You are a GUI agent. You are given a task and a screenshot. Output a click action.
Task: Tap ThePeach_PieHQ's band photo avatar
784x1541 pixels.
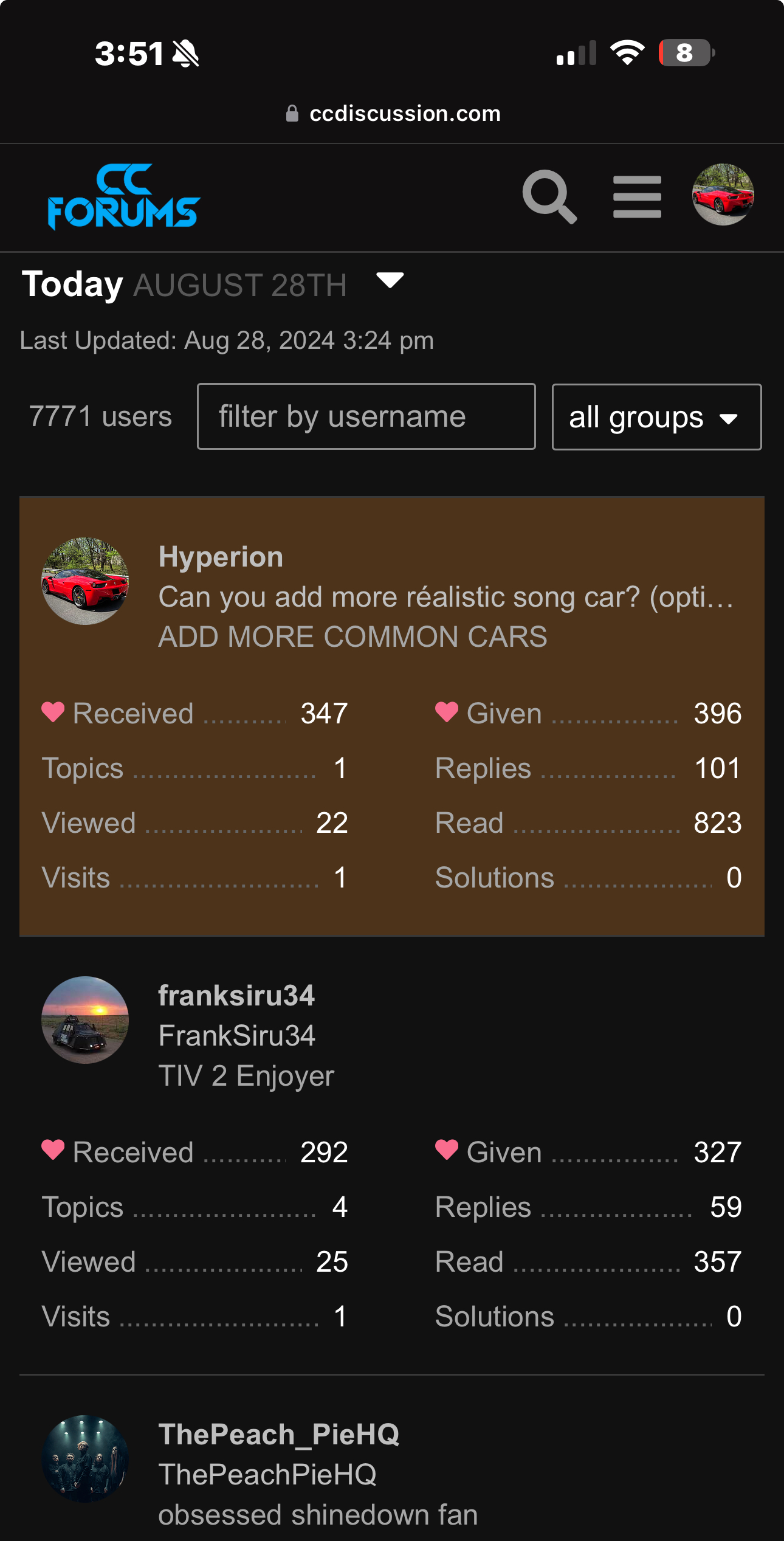pyautogui.click(x=85, y=1459)
